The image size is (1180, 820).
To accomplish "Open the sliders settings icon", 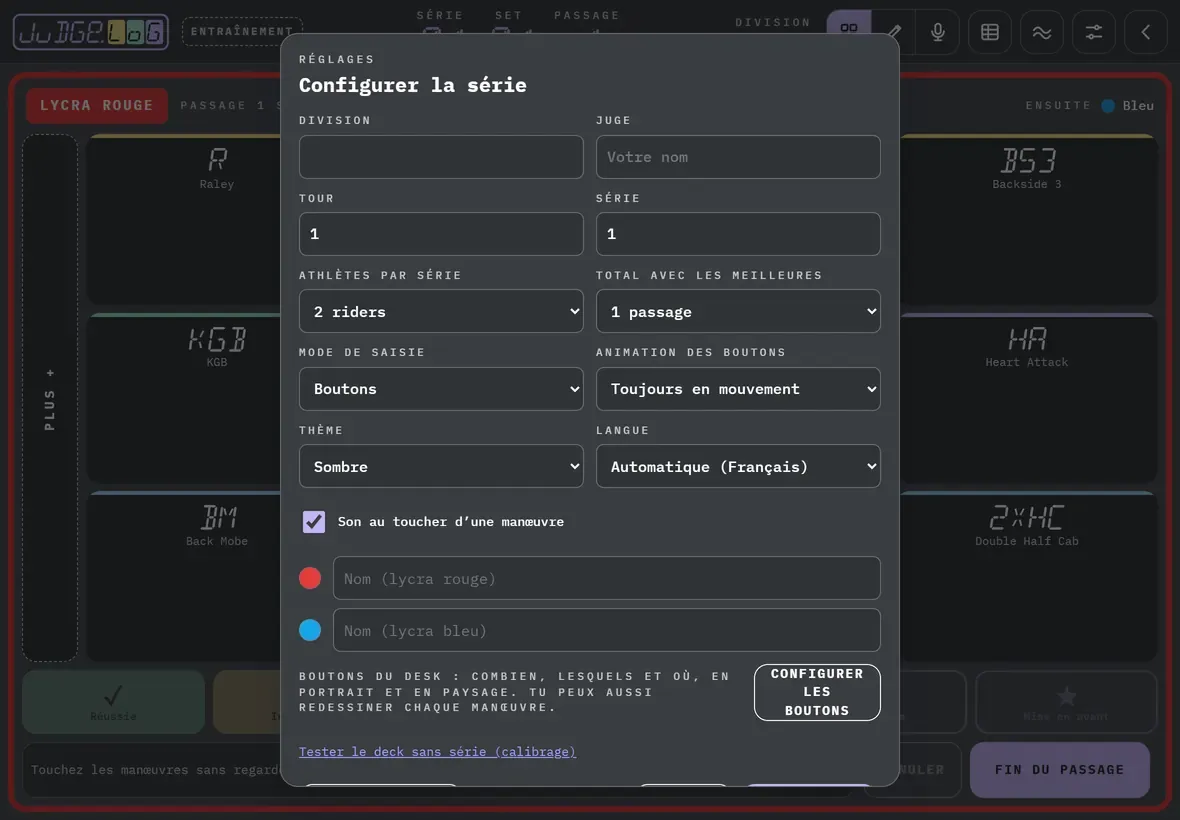I will click(1093, 32).
